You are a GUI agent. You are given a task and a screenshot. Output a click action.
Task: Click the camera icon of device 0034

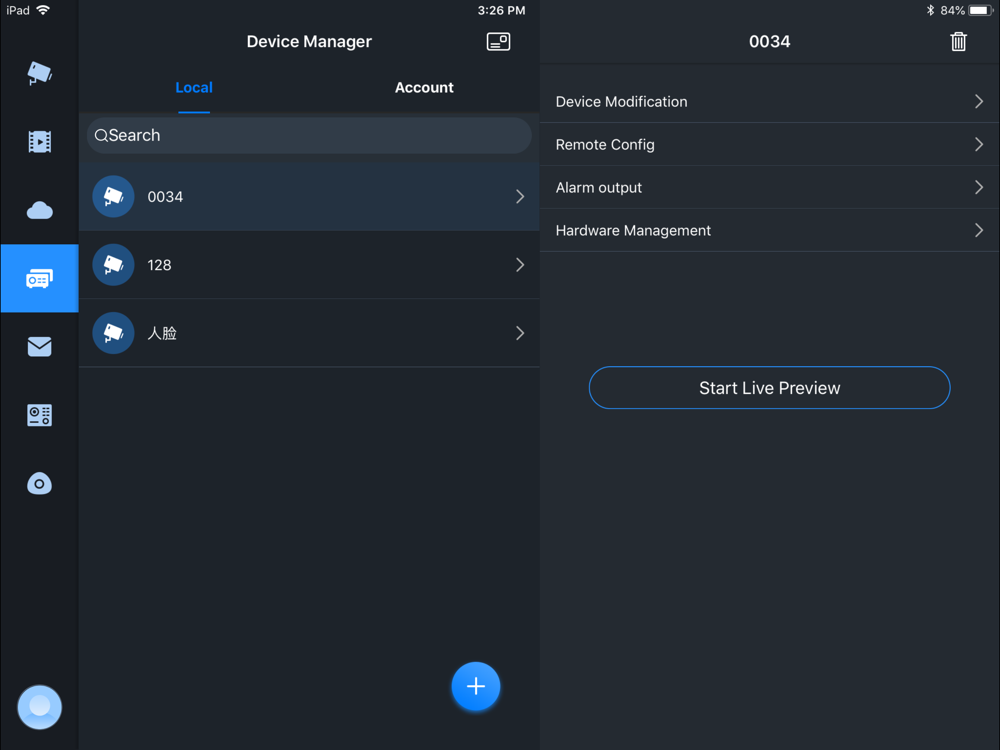click(114, 196)
